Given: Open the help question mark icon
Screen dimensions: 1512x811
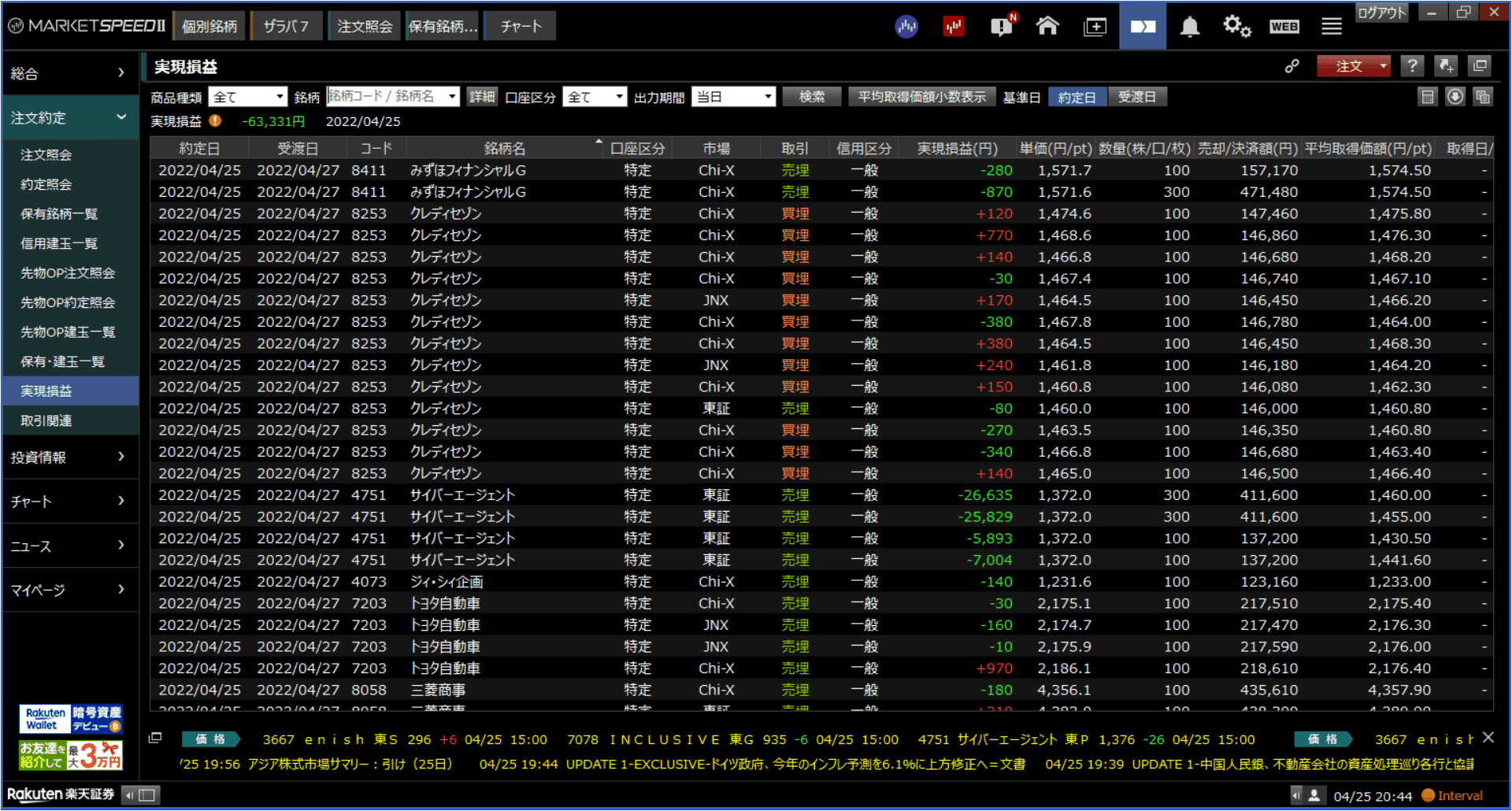Looking at the screenshot, I should [1412, 66].
